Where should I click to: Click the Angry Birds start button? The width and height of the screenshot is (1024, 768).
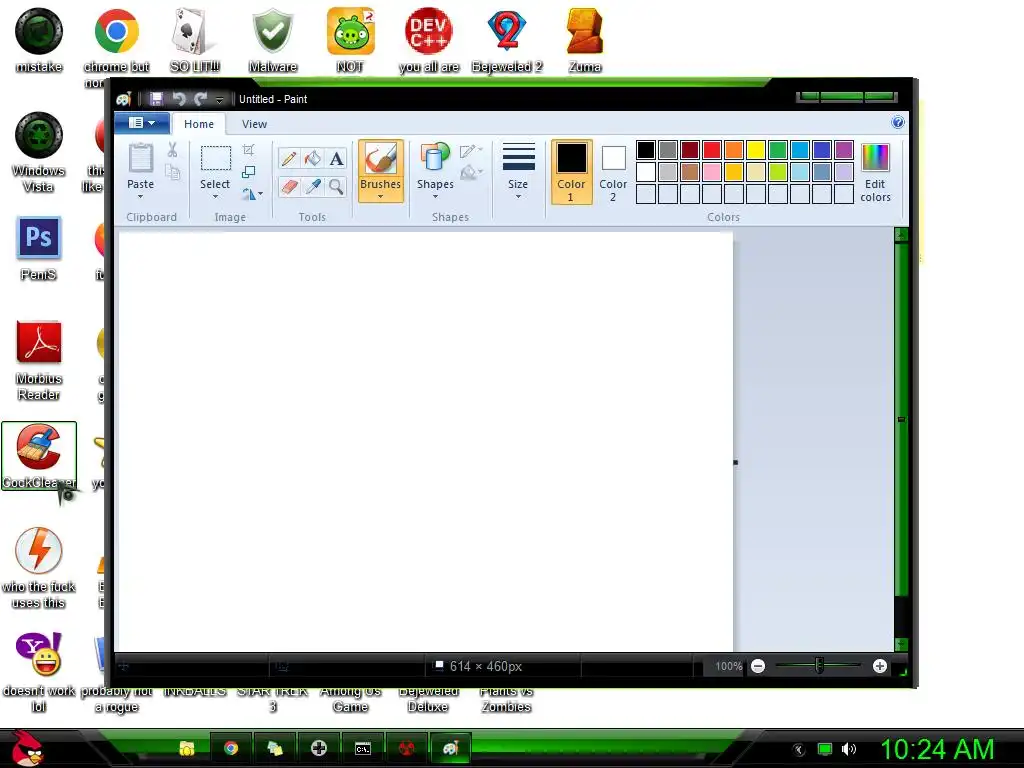pos(26,748)
